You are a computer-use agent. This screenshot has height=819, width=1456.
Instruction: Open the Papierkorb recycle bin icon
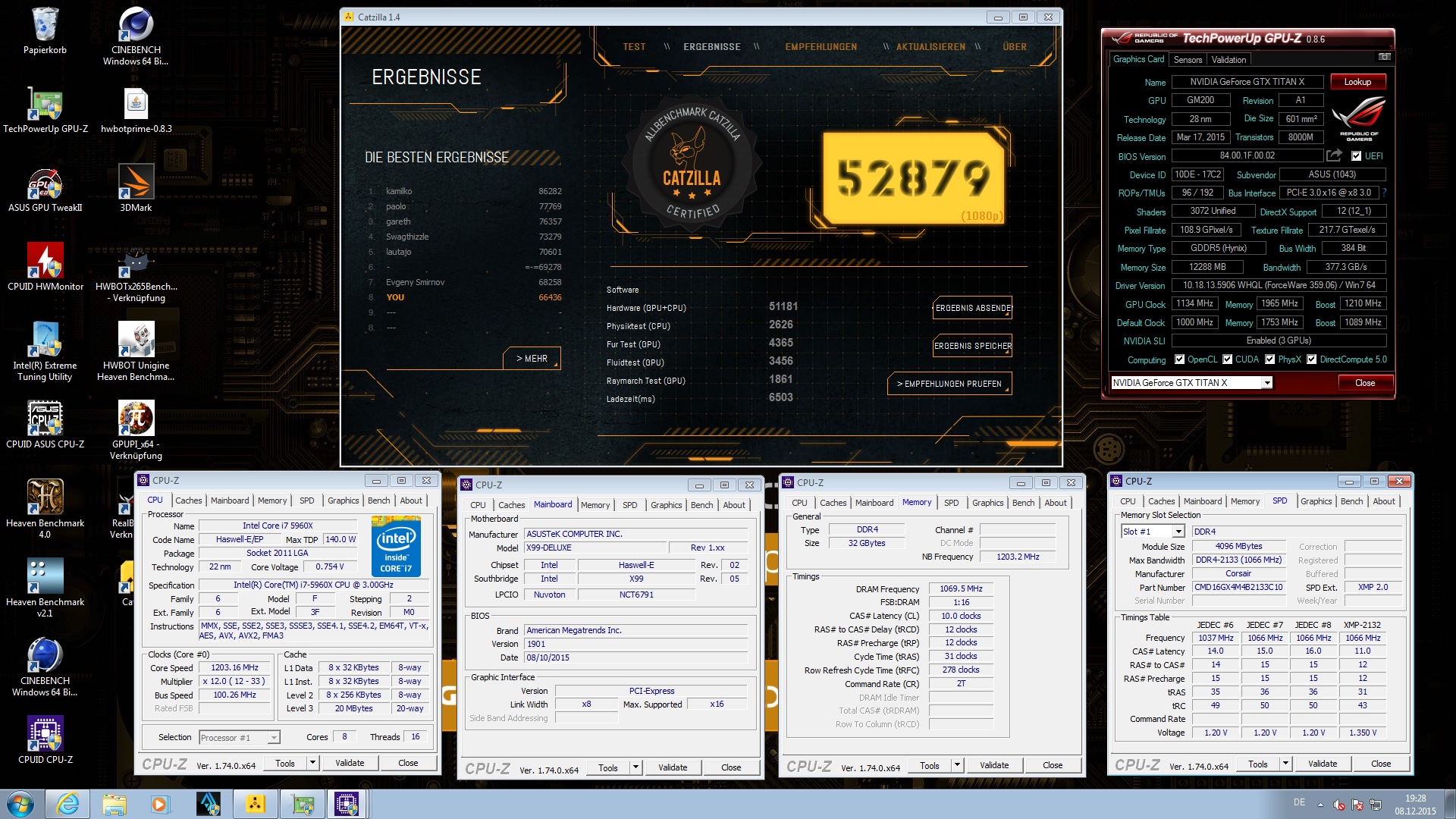45,30
